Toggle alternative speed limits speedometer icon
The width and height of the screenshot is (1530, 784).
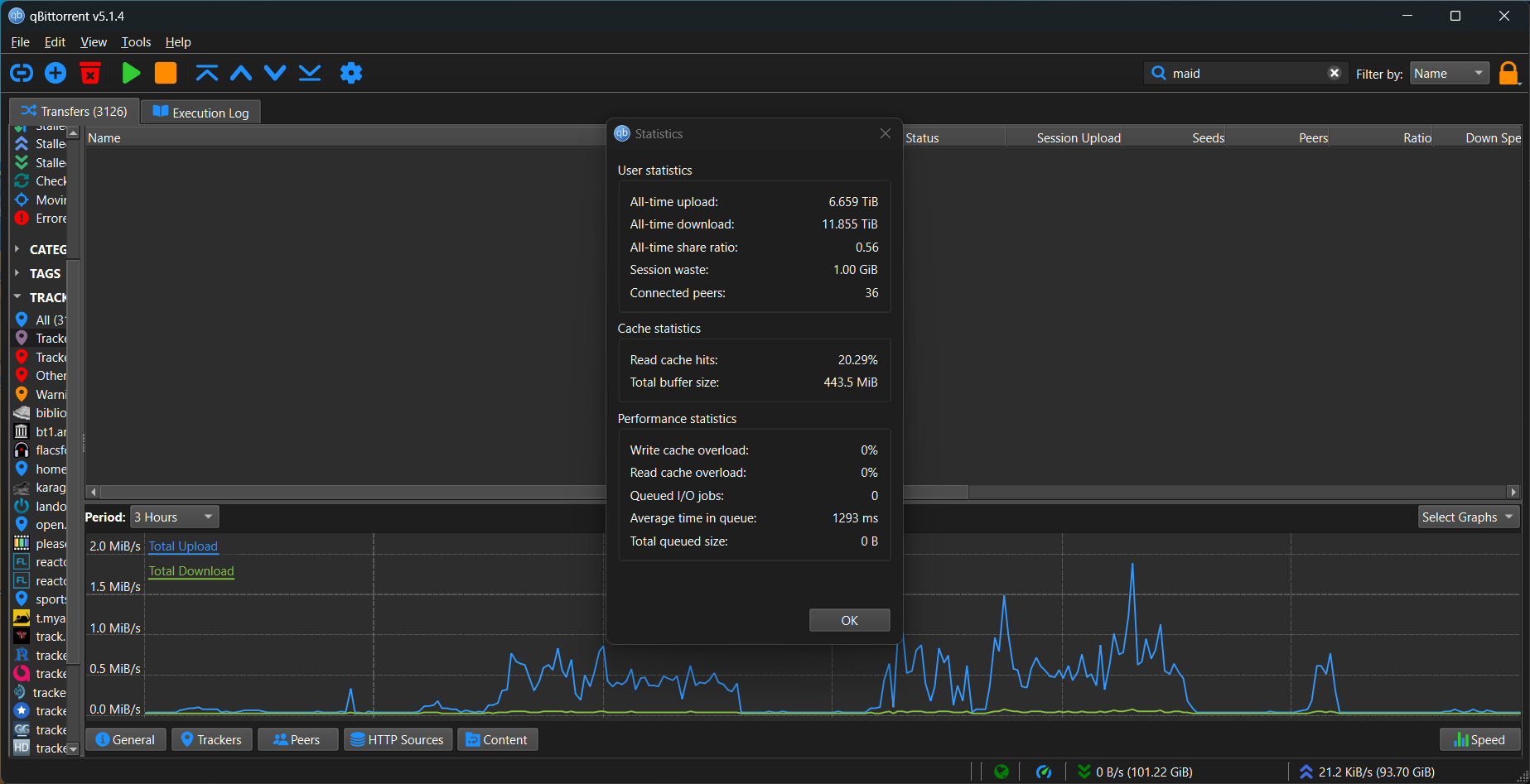(1044, 772)
